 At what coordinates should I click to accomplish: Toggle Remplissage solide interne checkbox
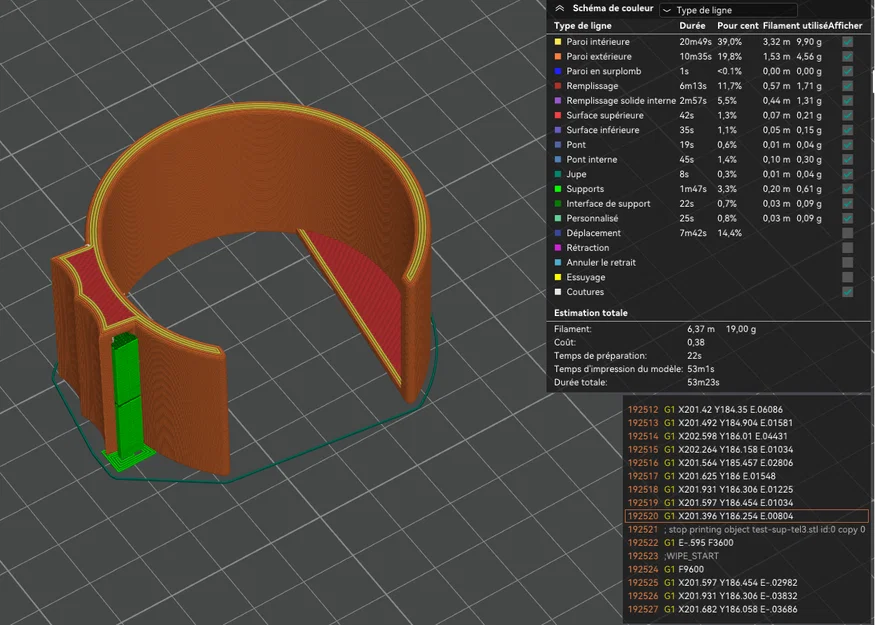[x=847, y=100]
